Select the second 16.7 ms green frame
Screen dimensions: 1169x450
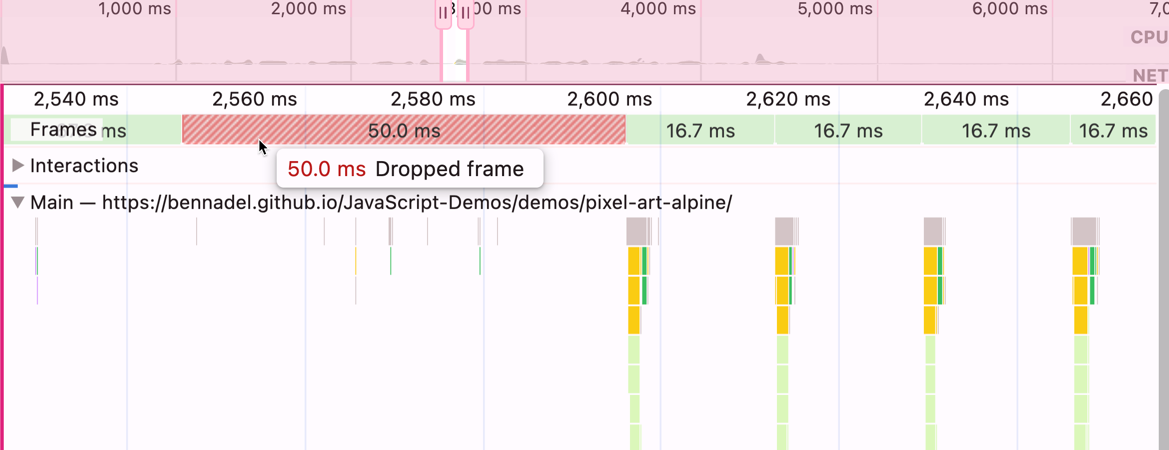pyautogui.click(x=848, y=130)
